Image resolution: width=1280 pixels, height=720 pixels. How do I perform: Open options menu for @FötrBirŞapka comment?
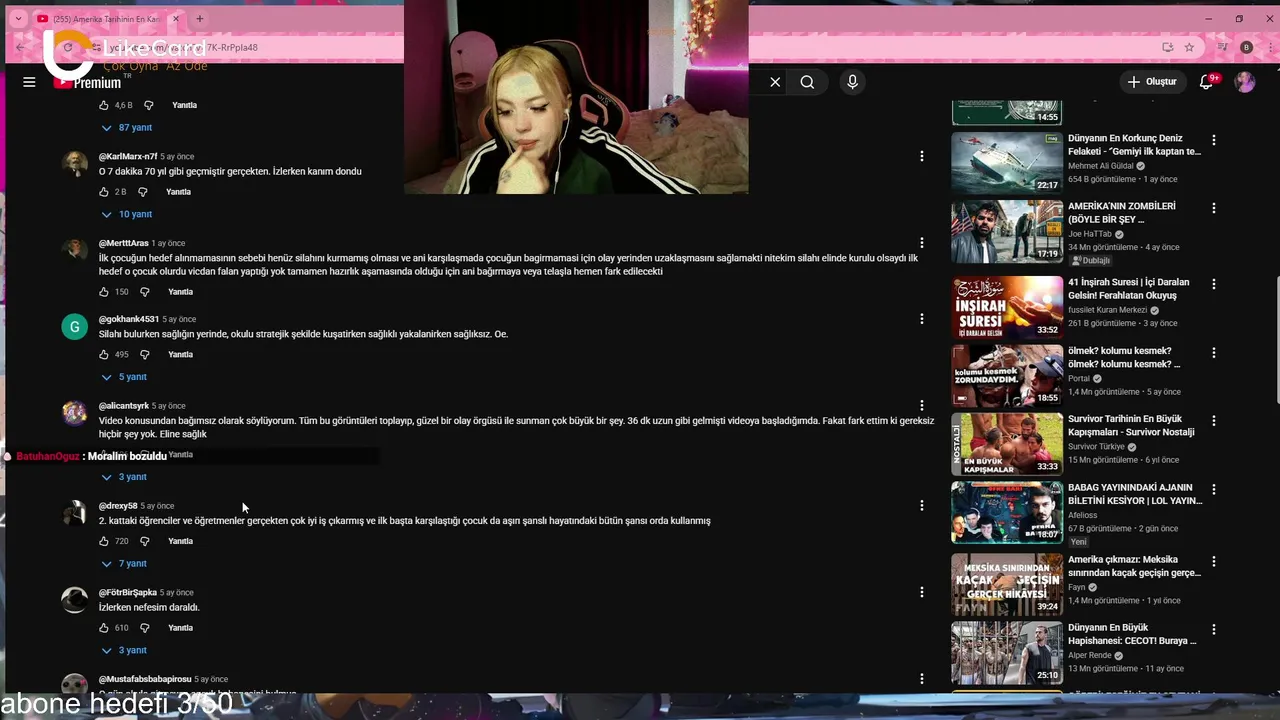pos(922,592)
